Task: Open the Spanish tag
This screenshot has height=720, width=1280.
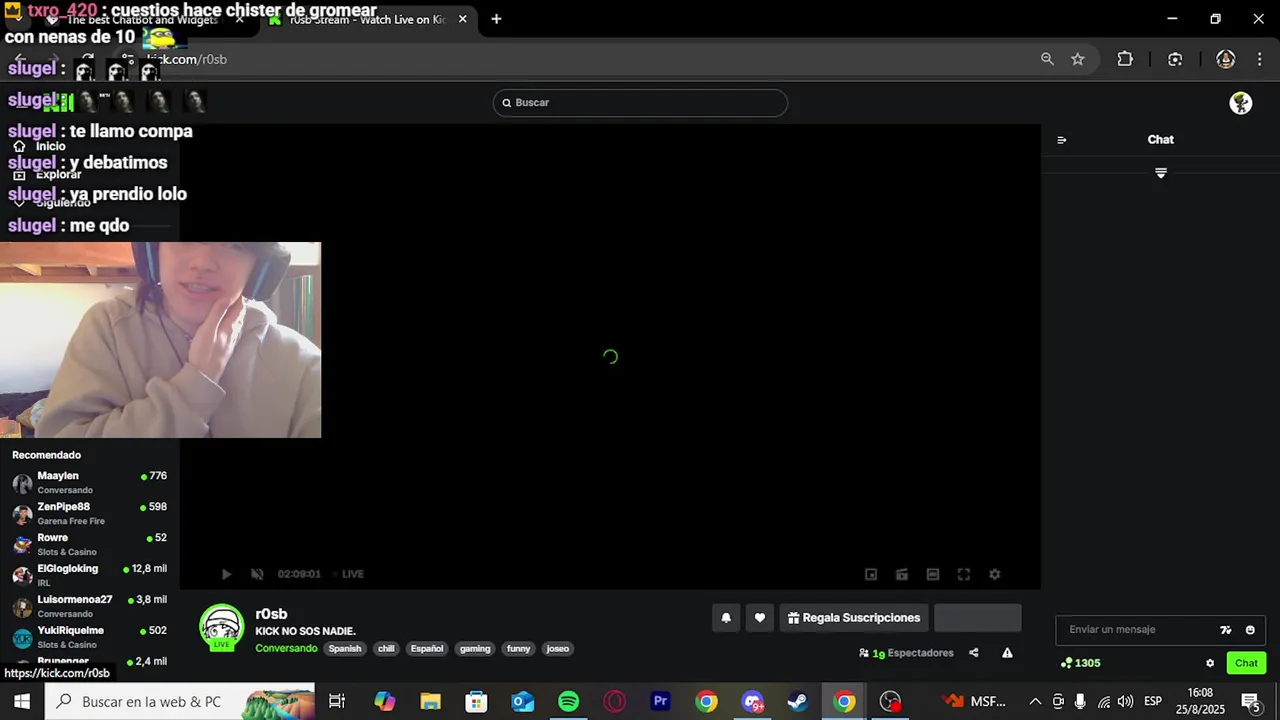Action: [345, 649]
